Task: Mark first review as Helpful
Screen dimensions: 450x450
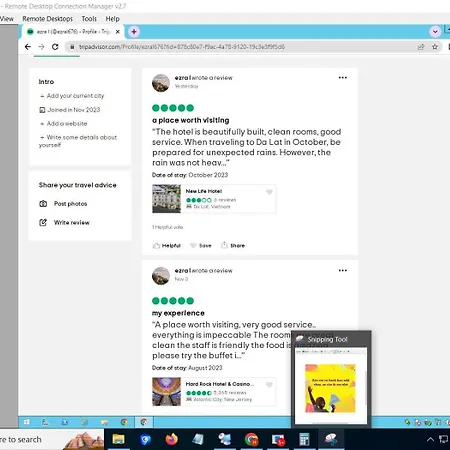Action: [x=167, y=246]
